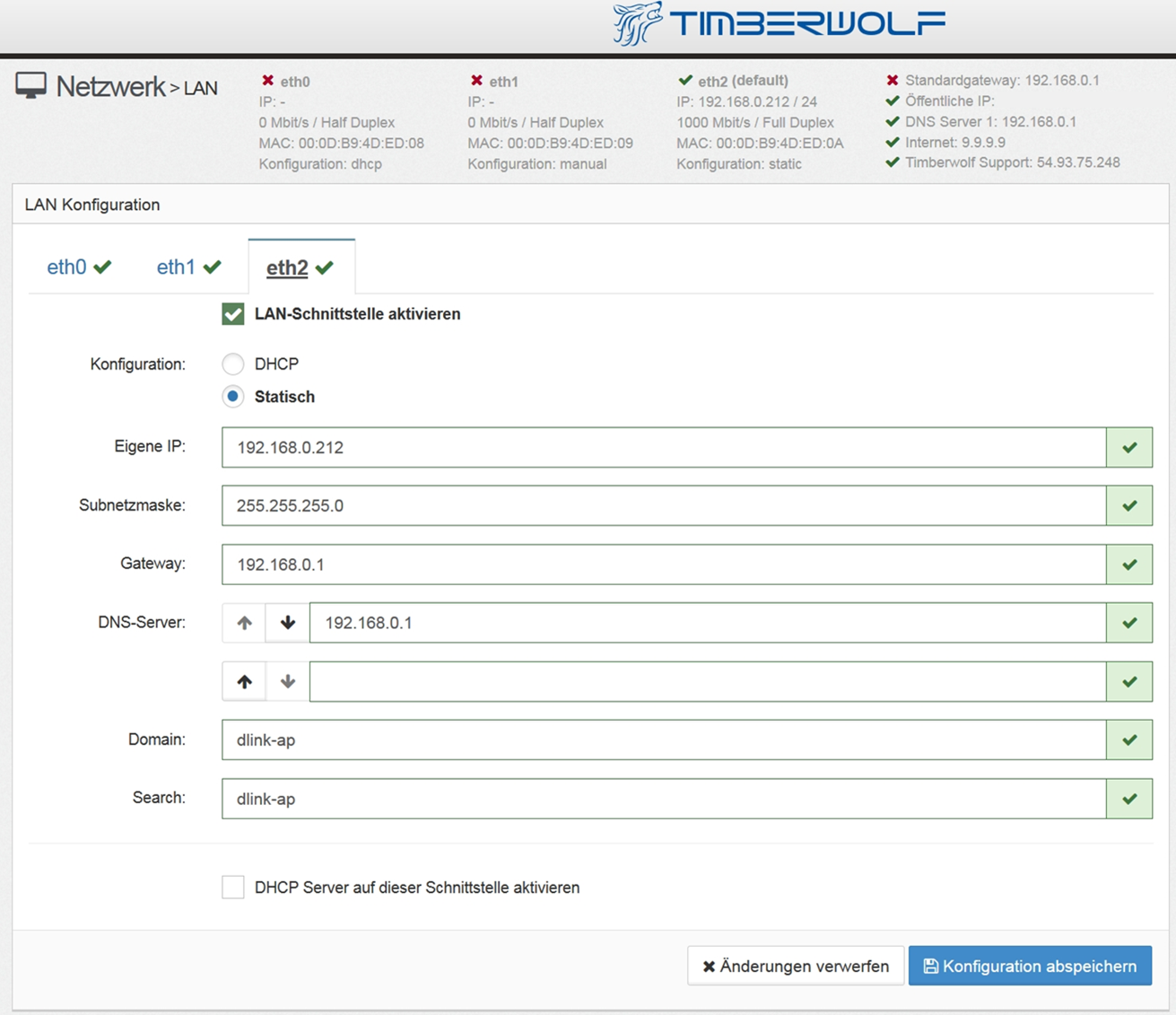This screenshot has height=1015, width=1176.
Task: Switch to the eth1 tab
Action: (188, 267)
